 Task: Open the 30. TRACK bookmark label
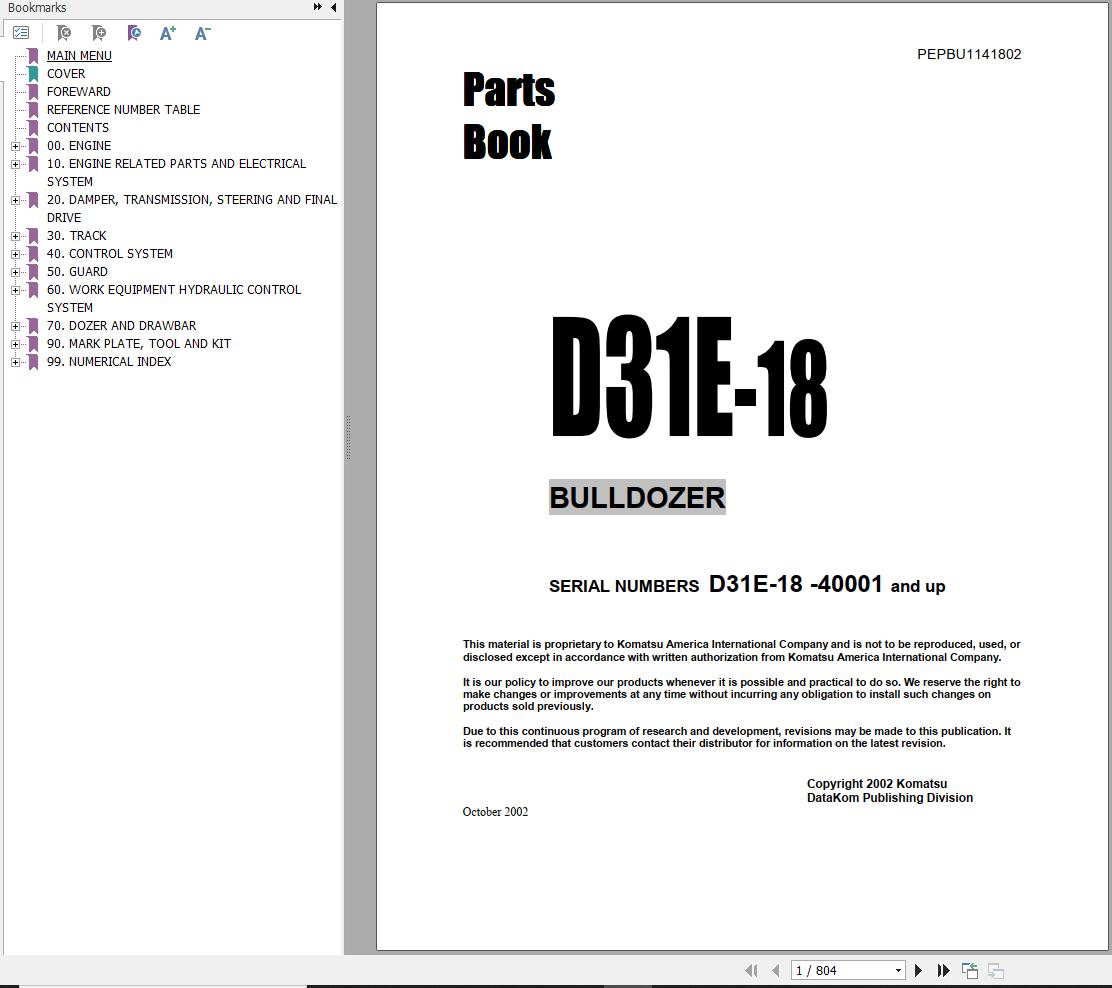77,235
